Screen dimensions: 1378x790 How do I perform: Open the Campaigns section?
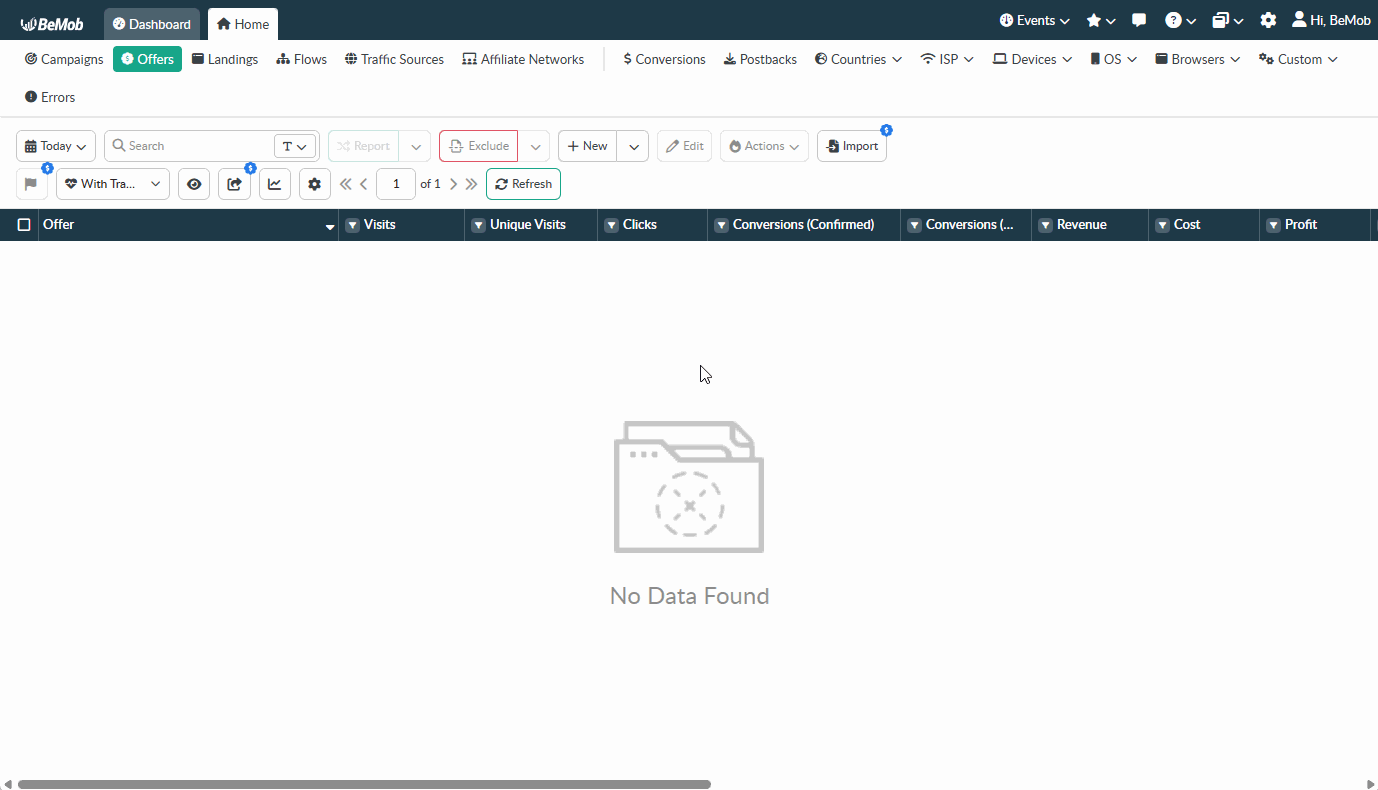pyautogui.click(x=64, y=59)
